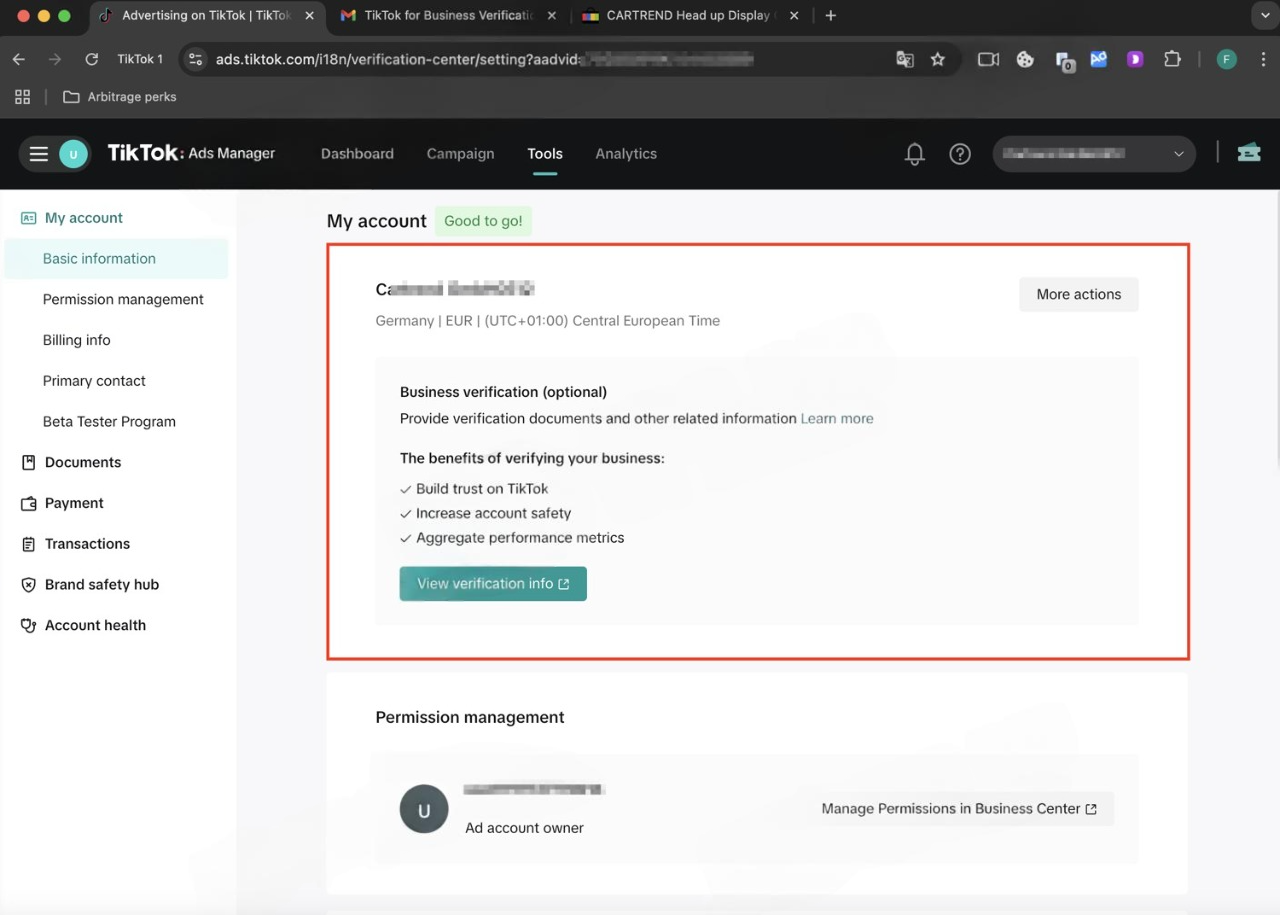Screen dimensions: 1280x915
Task: Click the camera extension icon
Action: point(988,59)
